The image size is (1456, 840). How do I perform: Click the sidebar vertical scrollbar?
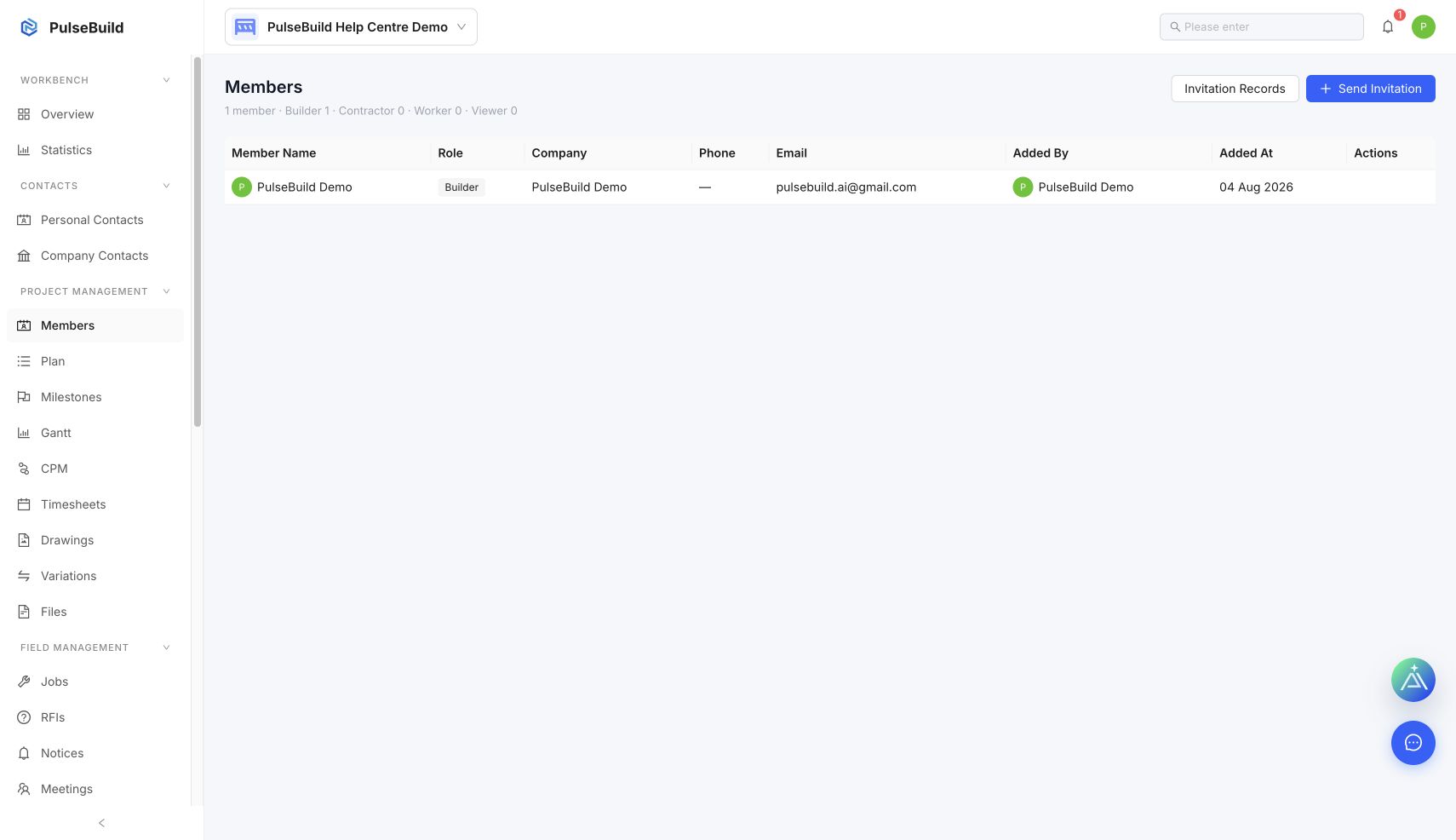click(x=198, y=242)
